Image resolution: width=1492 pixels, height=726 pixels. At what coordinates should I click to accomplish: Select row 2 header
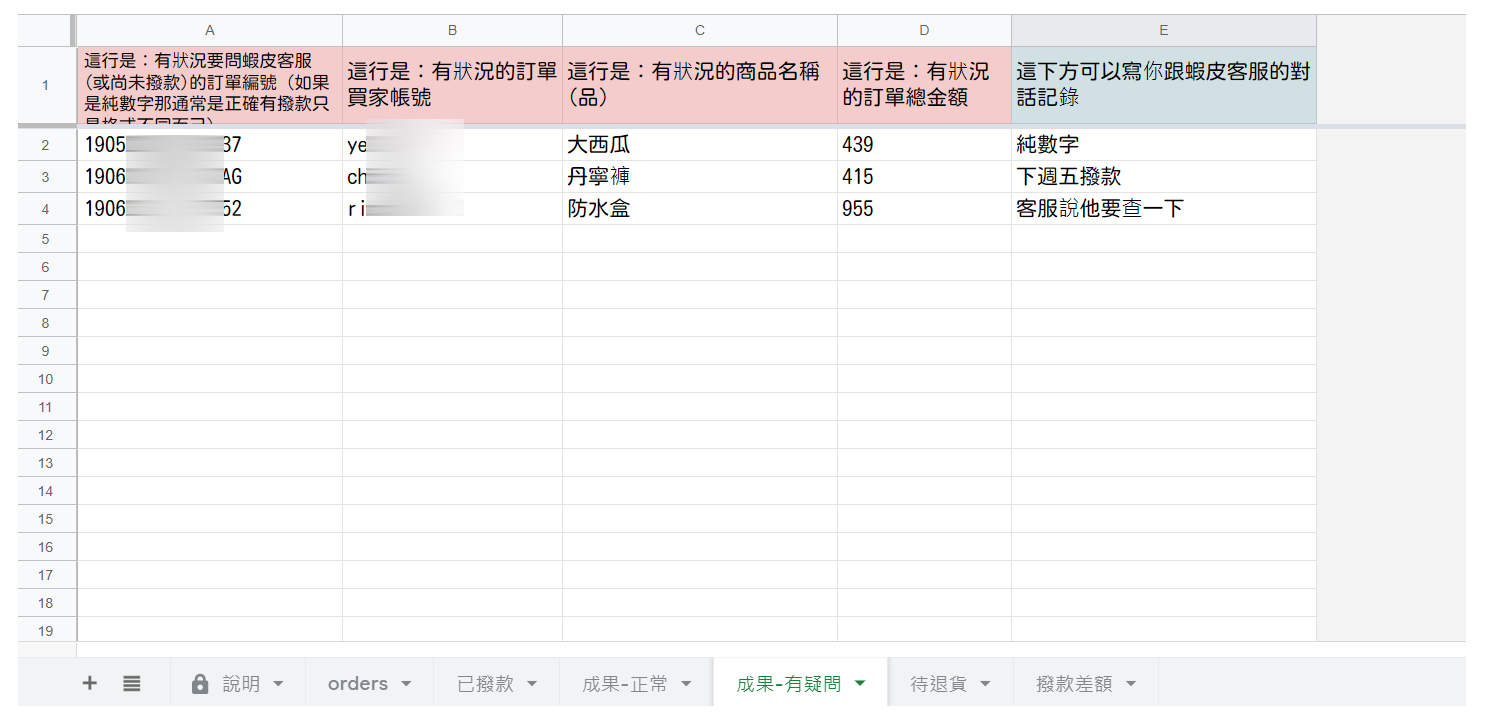coord(46,145)
